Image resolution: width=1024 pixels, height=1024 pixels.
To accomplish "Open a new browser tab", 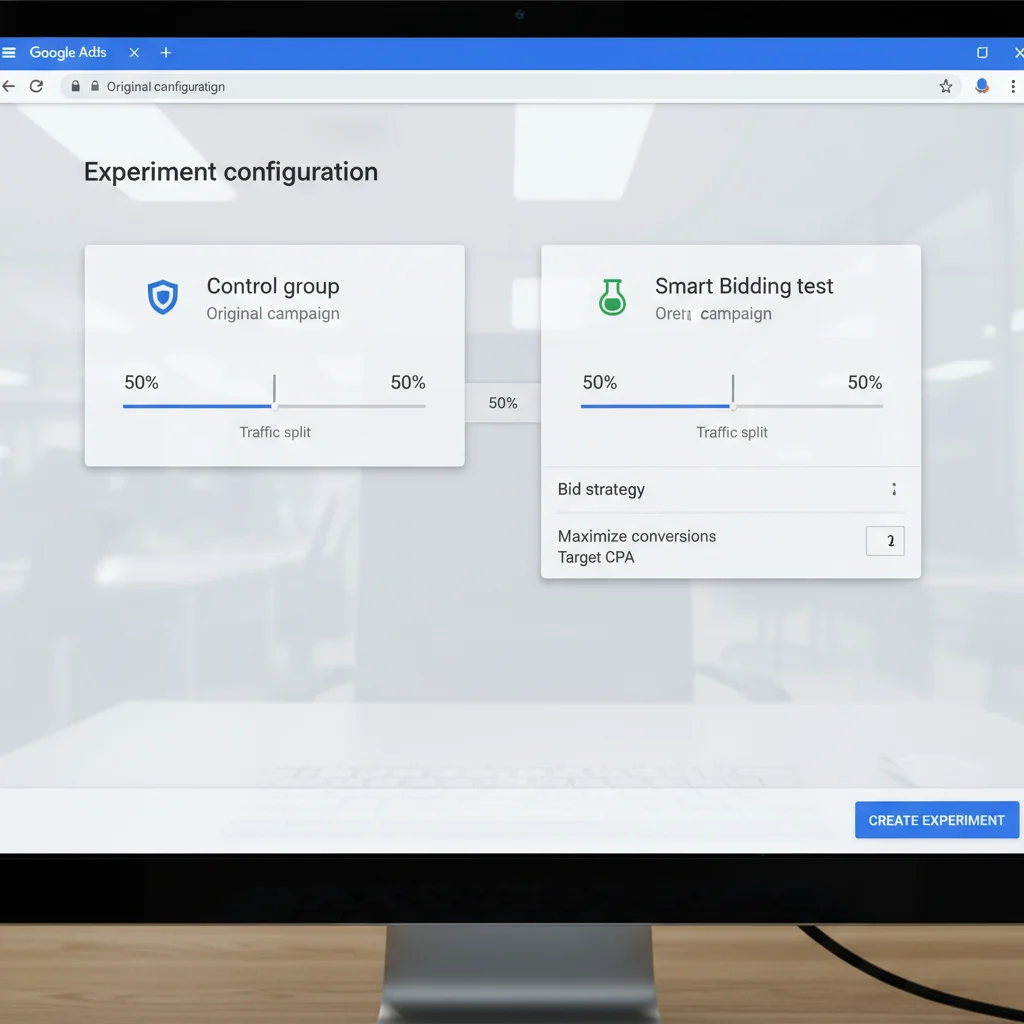I will 166,53.
